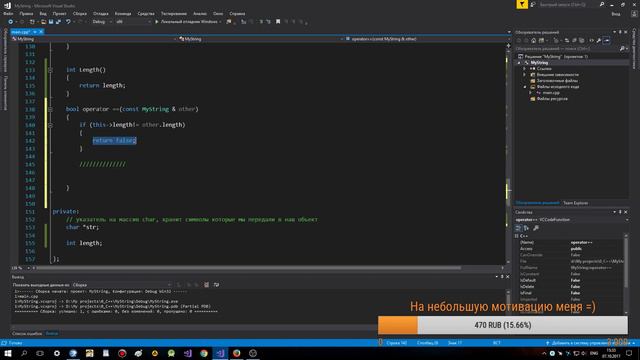Open the Properties object selector dropdown

pos(571,220)
